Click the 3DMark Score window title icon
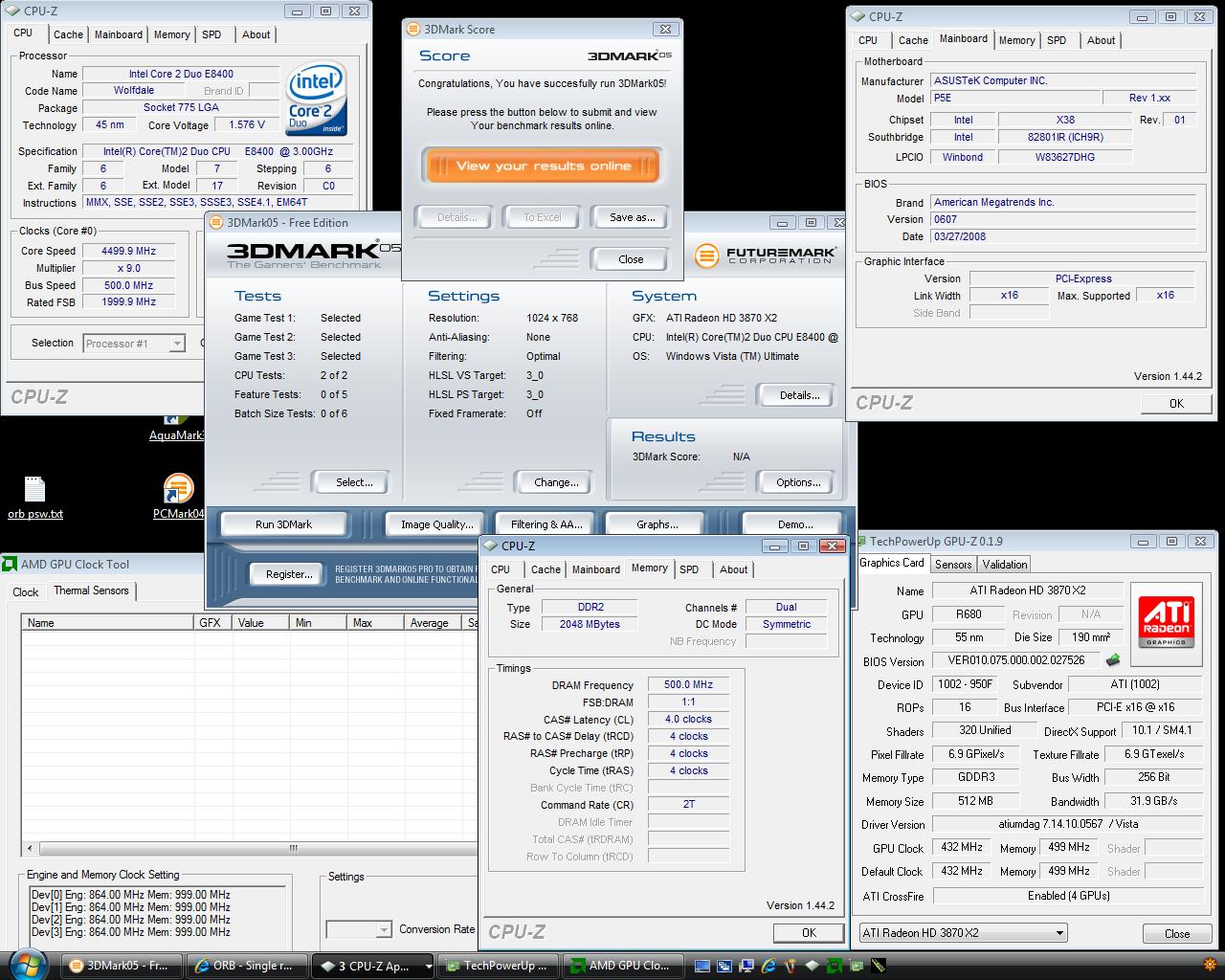This screenshot has height=980, width=1225. pos(413,30)
